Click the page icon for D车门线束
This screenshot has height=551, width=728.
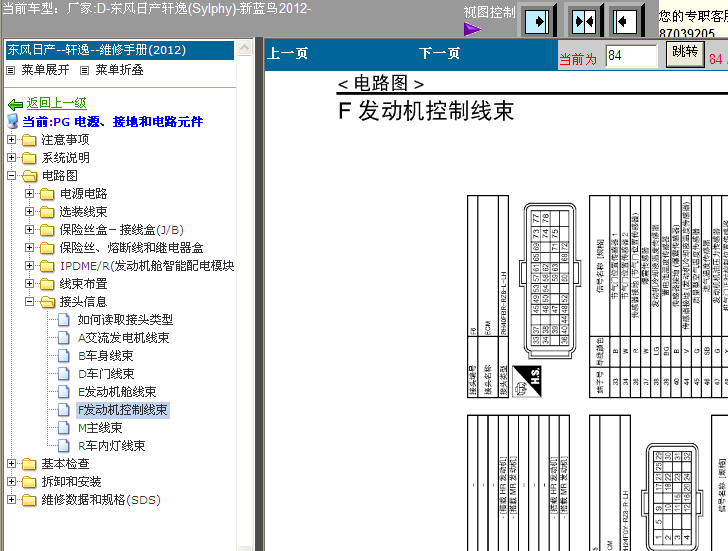pyautogui.click(x=64, y=374)
